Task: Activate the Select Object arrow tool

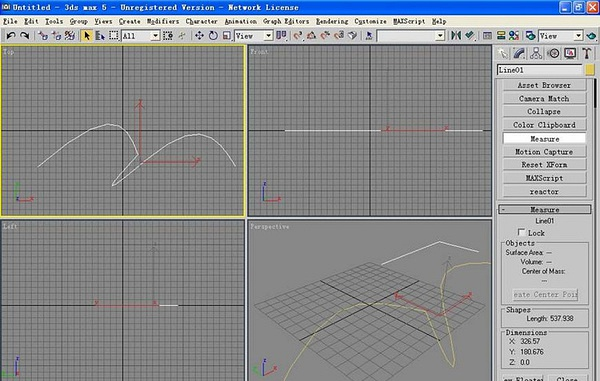Action: pyautogui.click(x=87, y=36)
